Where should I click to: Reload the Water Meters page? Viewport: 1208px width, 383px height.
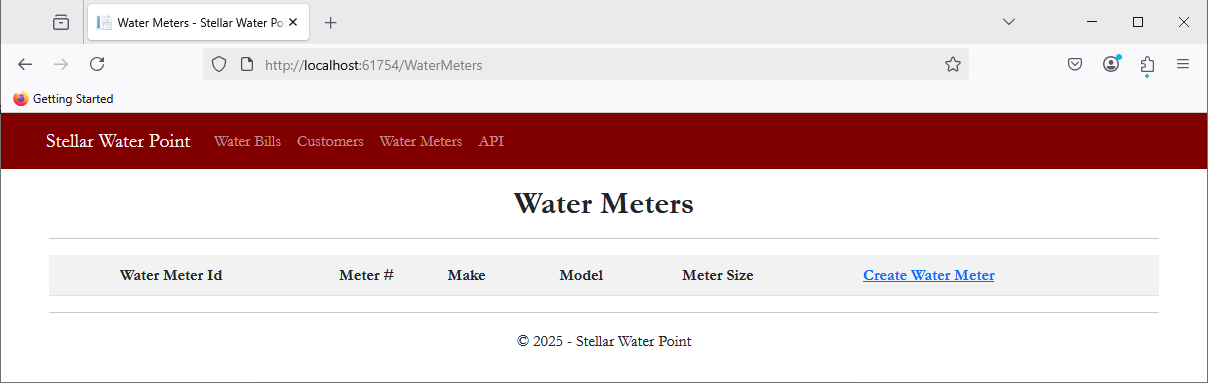tap(97, 64)
